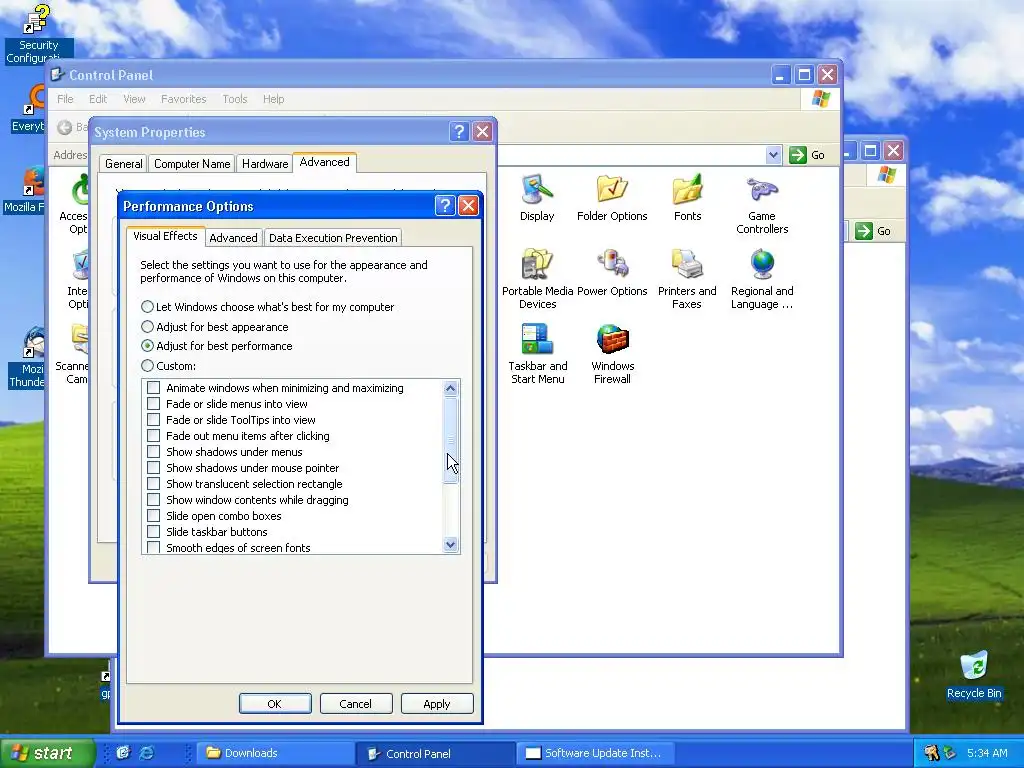Open the File menu in Control Panel
The image size is (1024, 768).
point(65,99)
